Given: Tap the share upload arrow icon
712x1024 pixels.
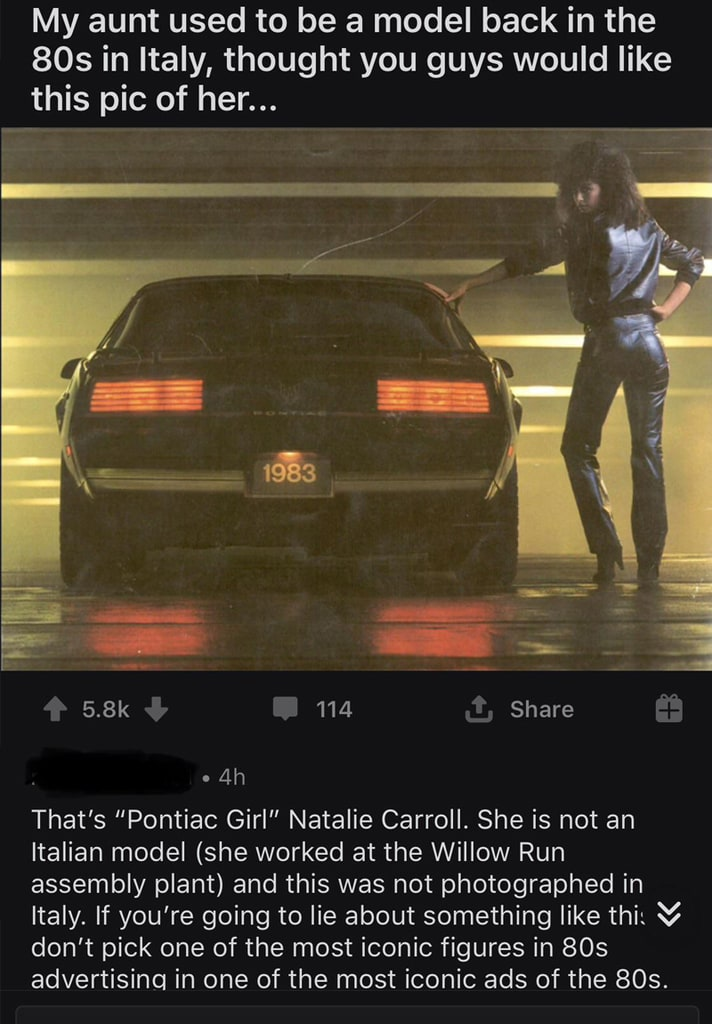Looking at the screenshot, I should [478, 709].
